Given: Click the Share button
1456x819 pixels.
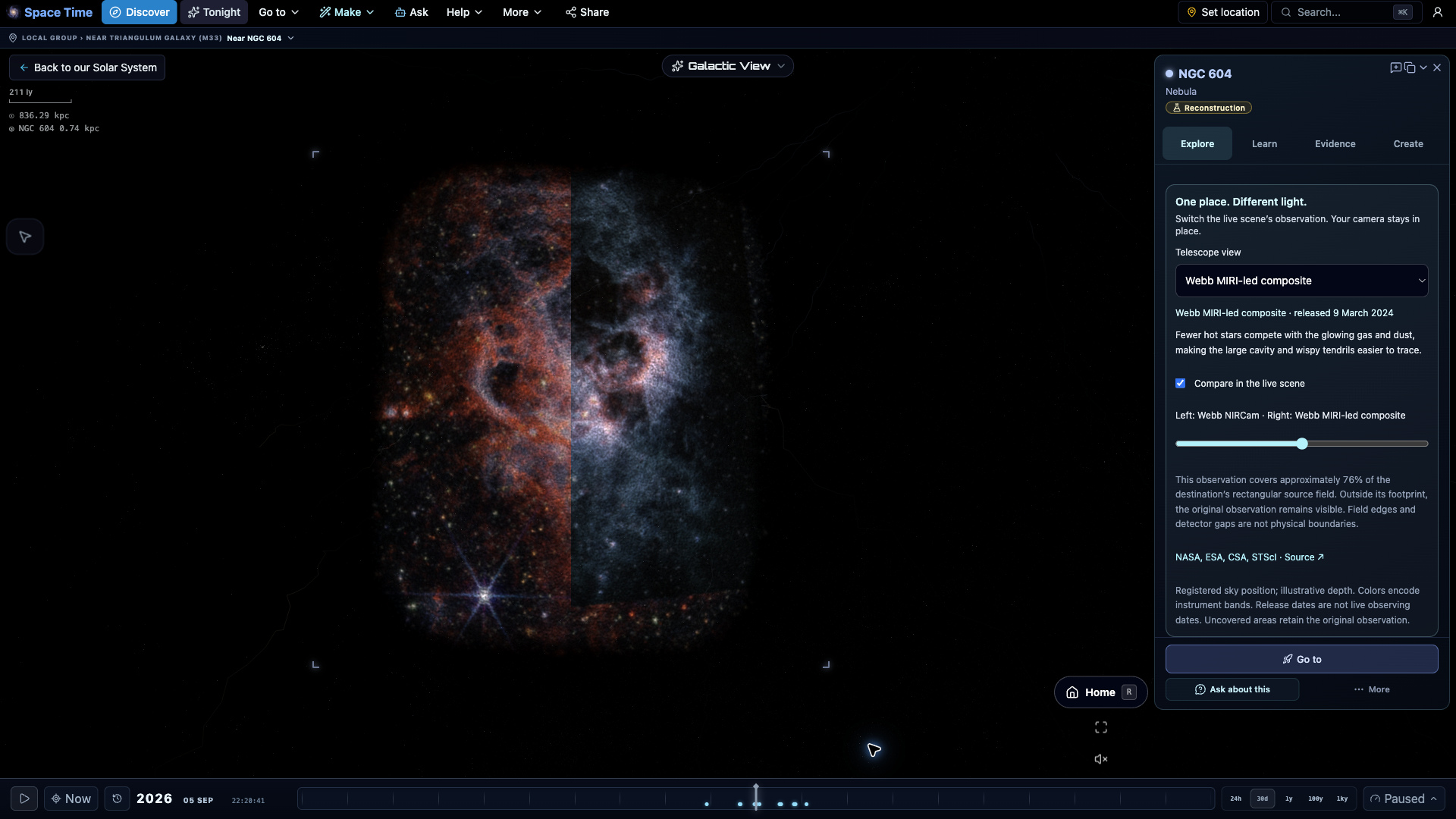Looking at the screenshot, I should tap(587, 12).
